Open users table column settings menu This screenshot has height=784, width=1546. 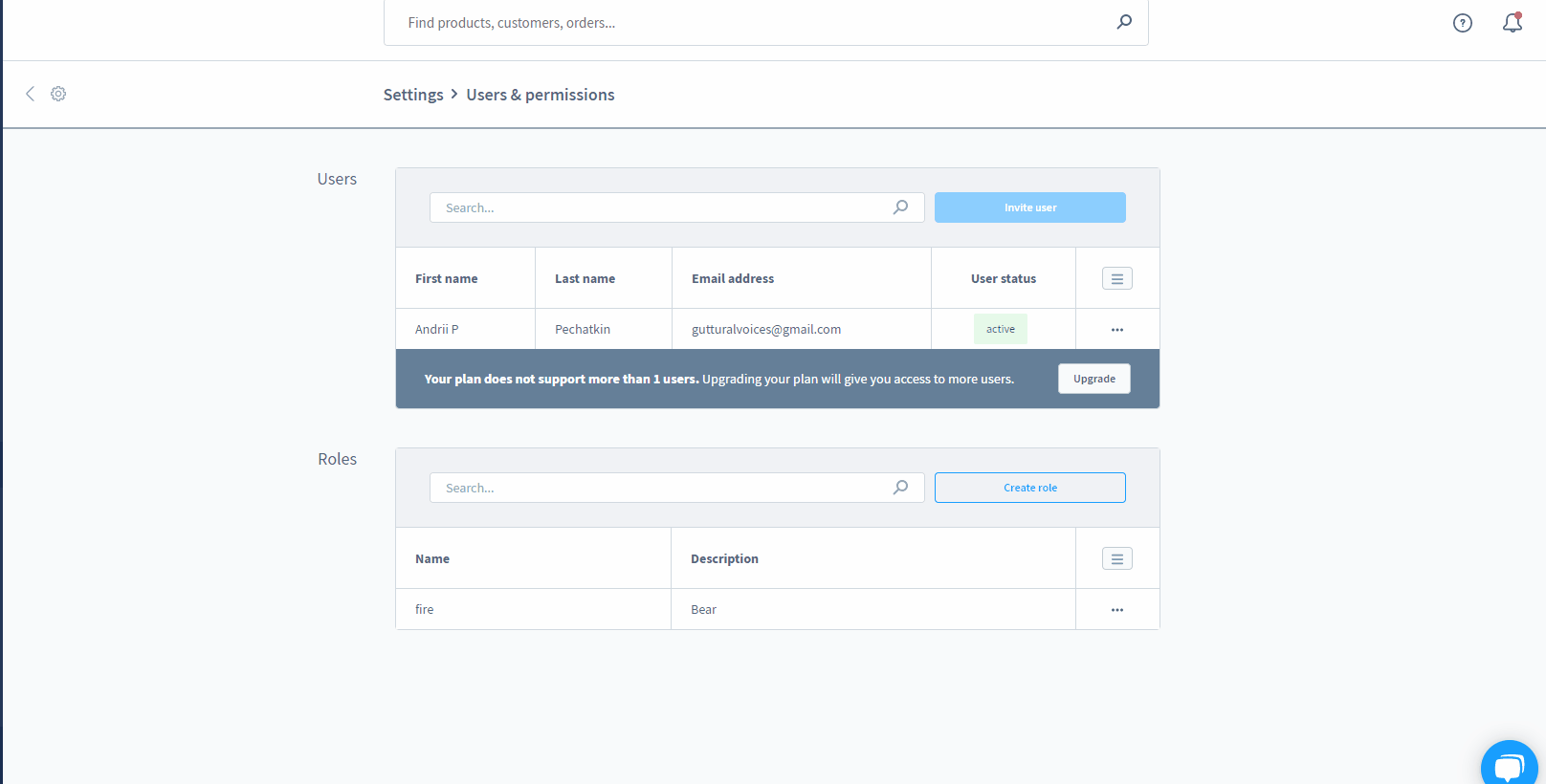1116,278
